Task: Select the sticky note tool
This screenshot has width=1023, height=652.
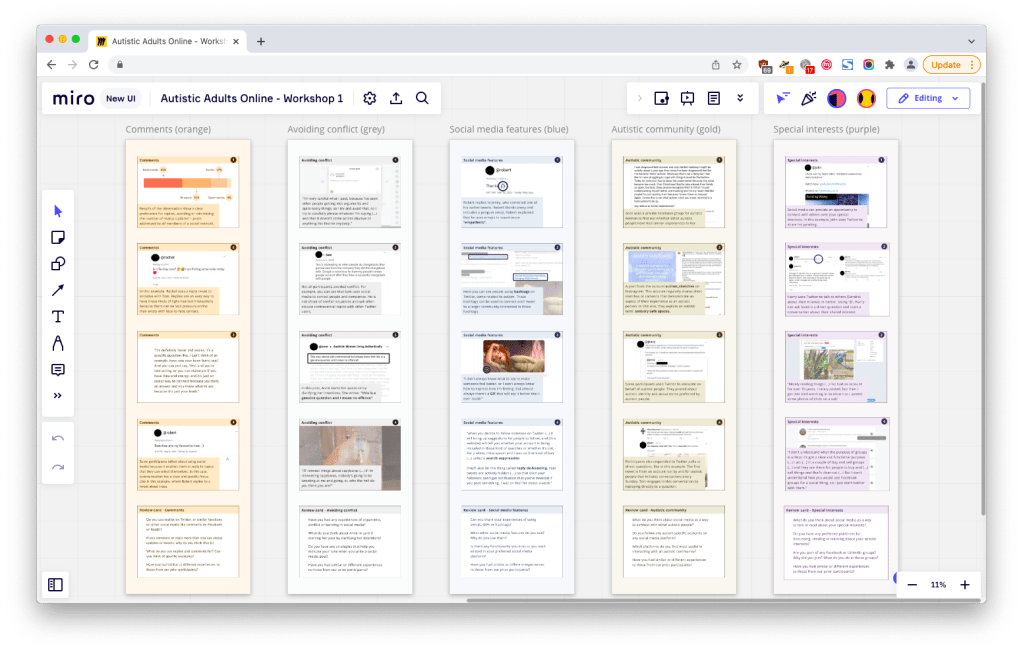Action: (x=58, y=237)
